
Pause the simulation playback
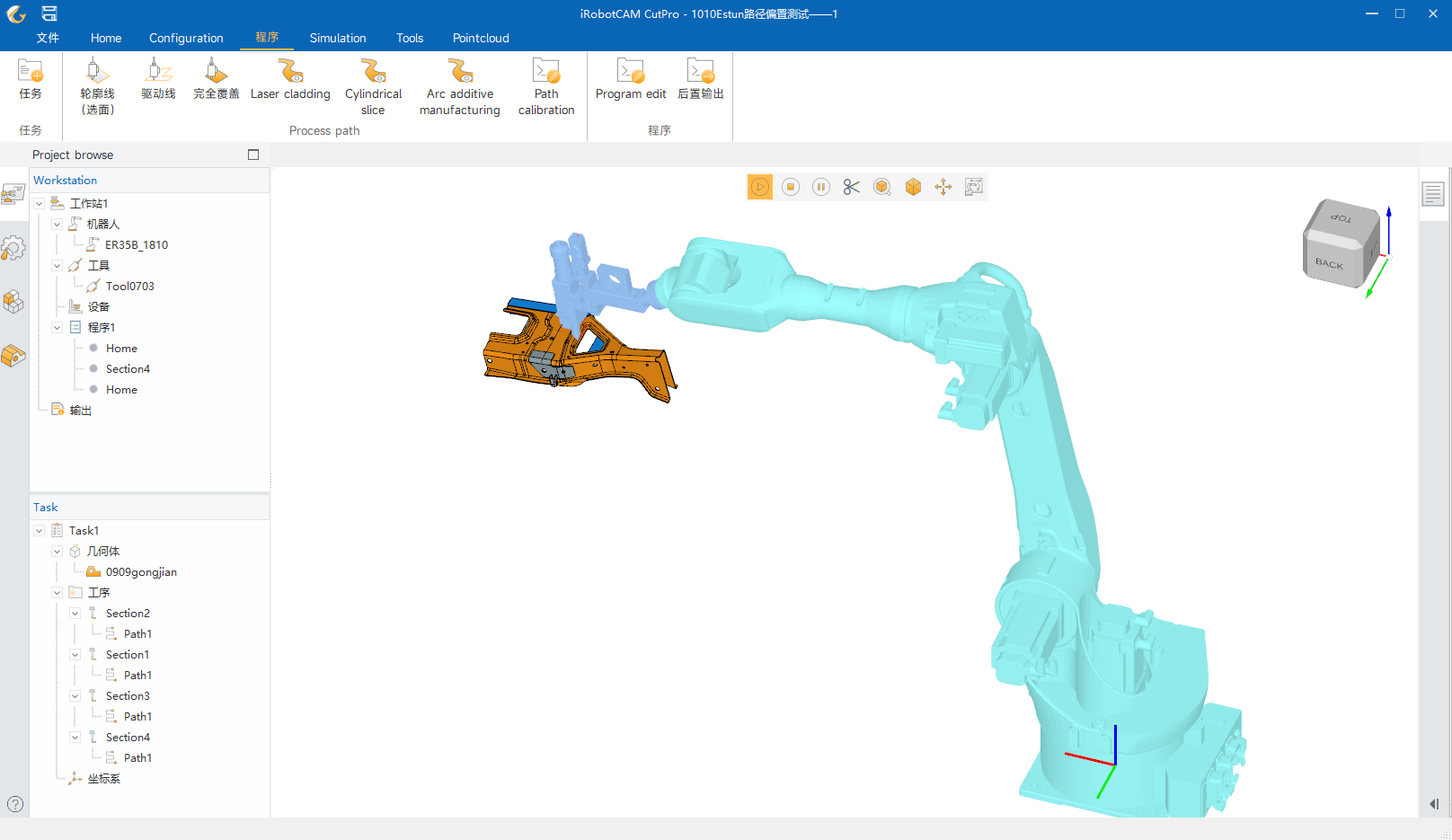(x=821, y=187)
